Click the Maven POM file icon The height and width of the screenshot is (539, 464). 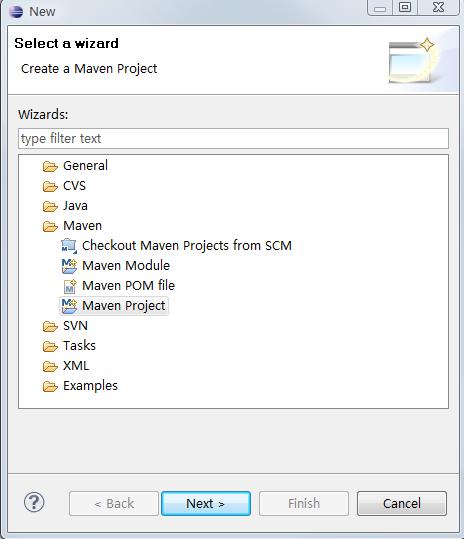tap(70, 286)
